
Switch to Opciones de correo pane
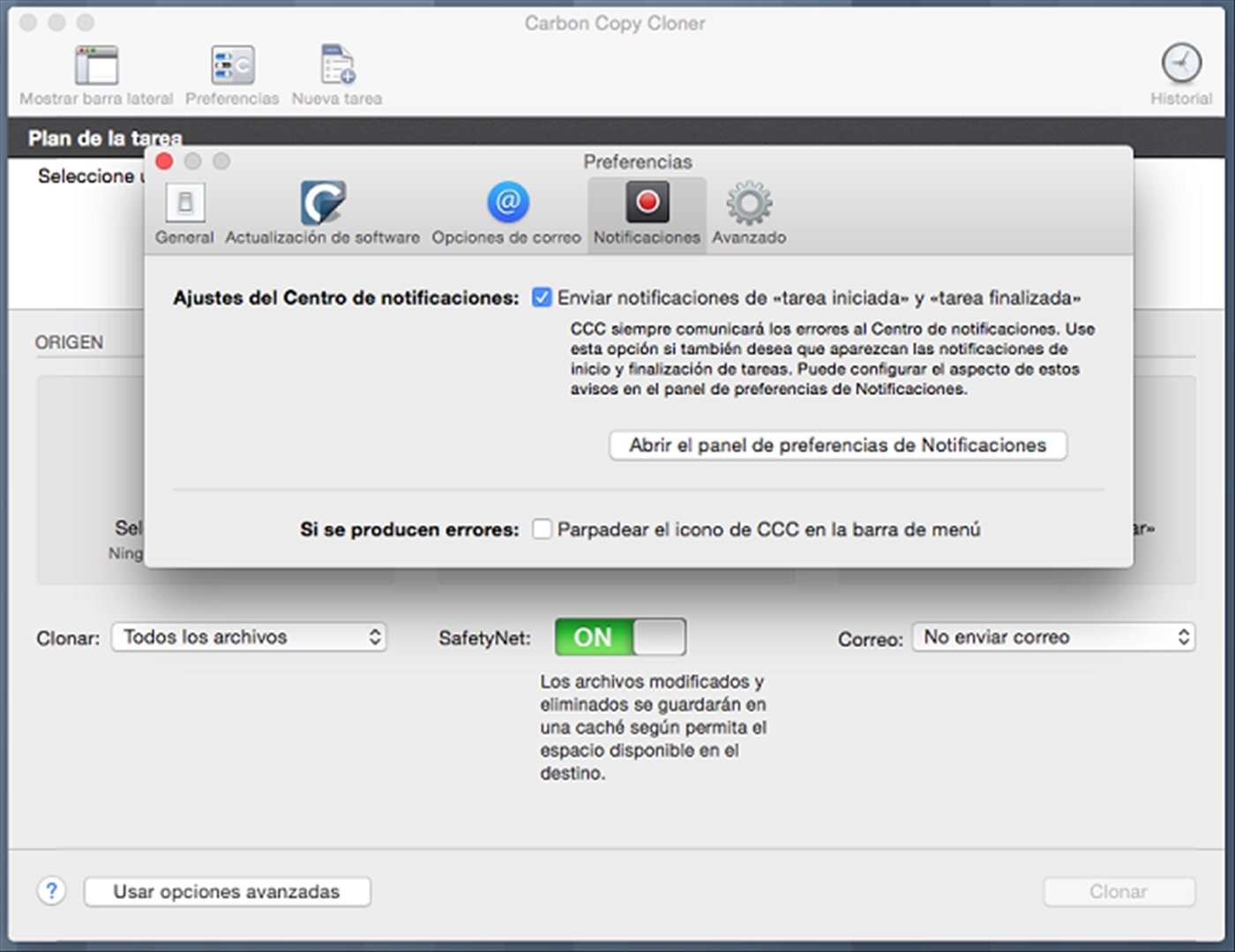tap(507, 204)
